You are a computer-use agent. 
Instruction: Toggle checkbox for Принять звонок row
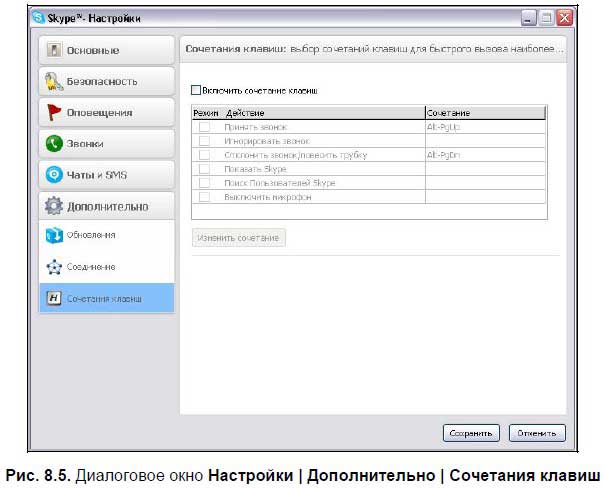pyautogui.click(x=204, y=127)
